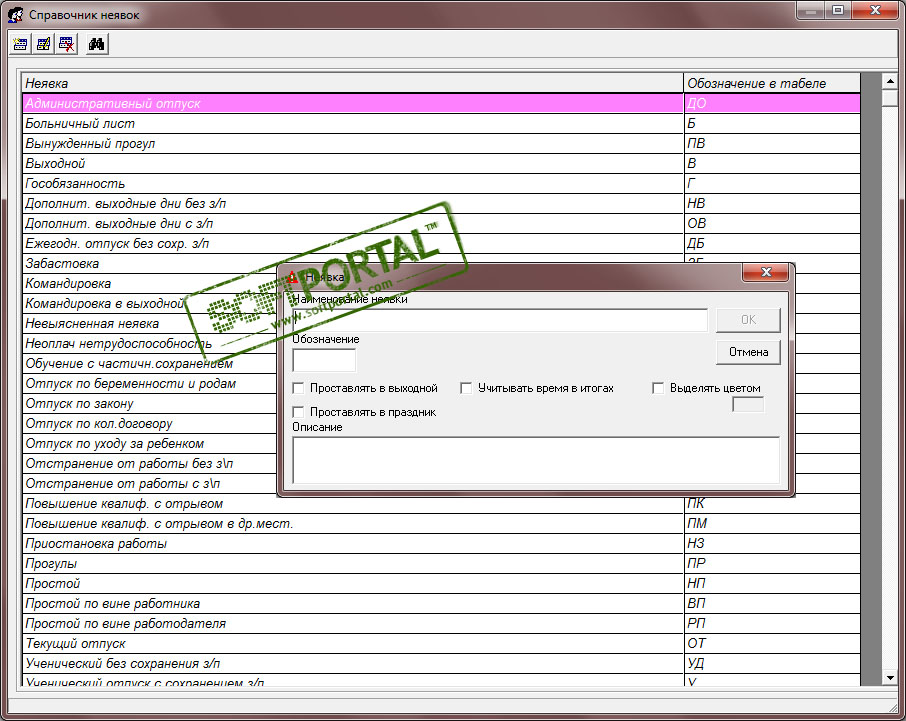The image size is (906, 721).
Task: Click the 'OK' button in the dialog
Action: coord(748,320)
